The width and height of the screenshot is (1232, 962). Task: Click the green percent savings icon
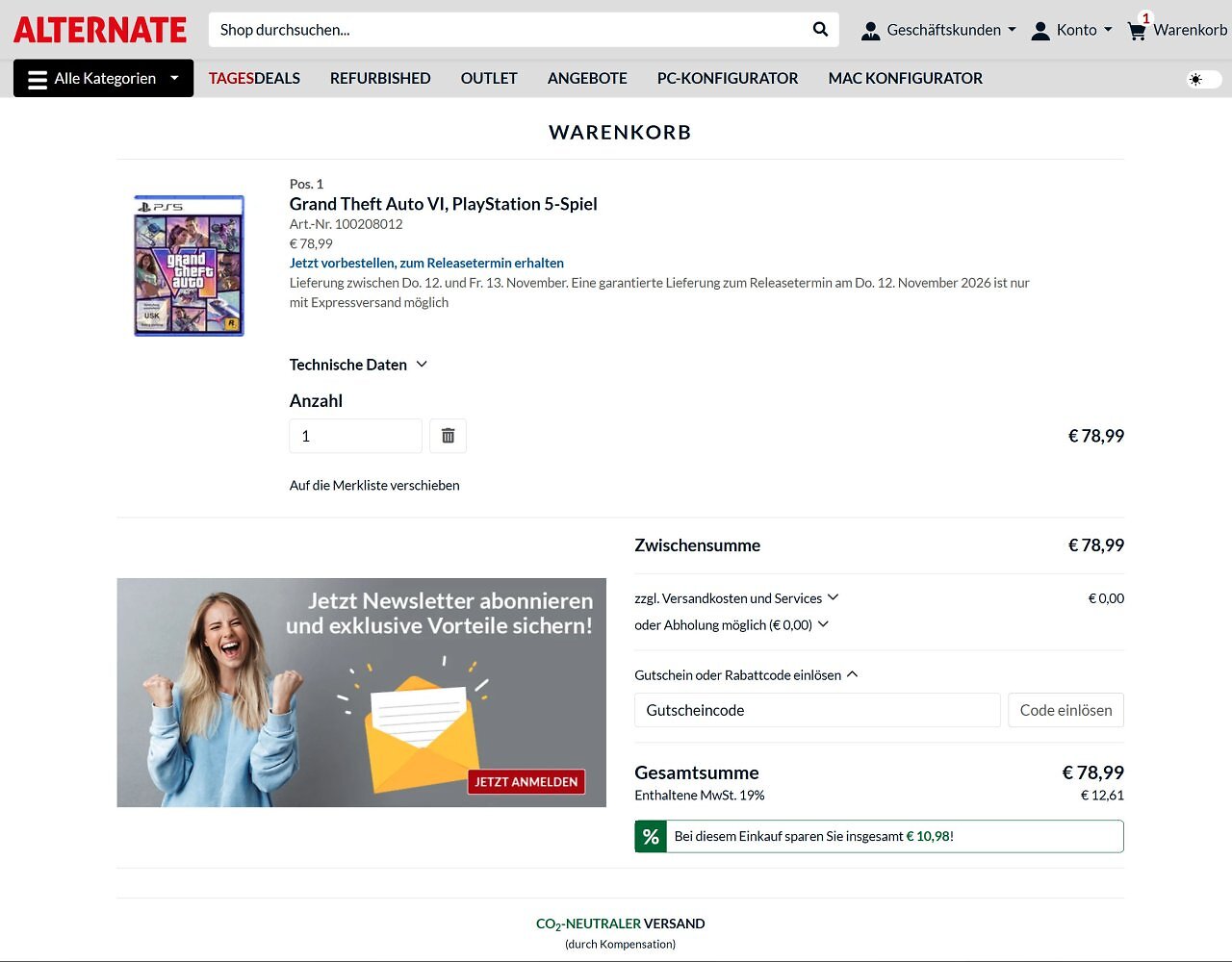coord(651,837)
